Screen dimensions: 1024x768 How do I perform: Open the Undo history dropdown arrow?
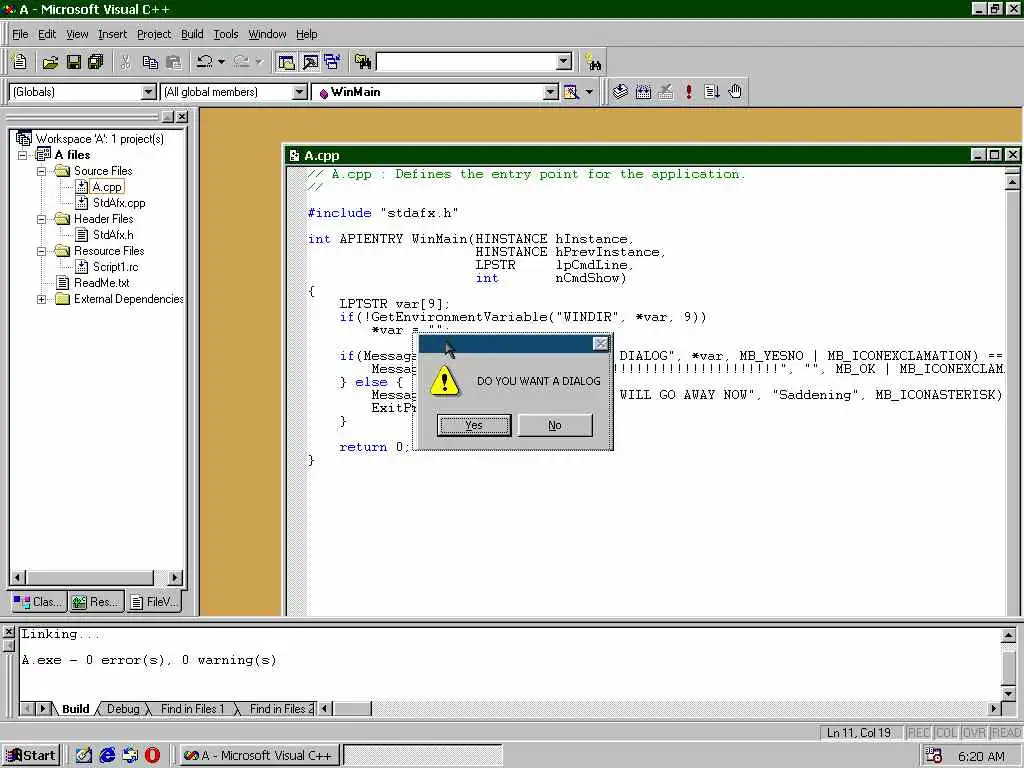[221, 62]
